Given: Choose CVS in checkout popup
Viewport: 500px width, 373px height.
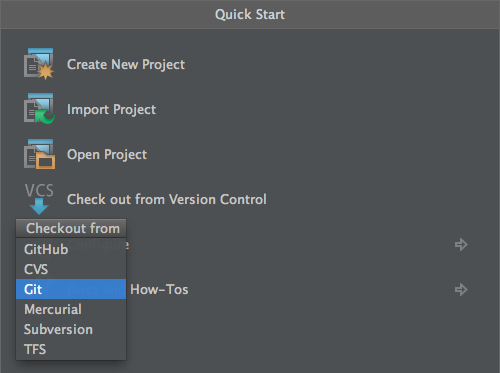Looking at the screenshot, I should [71, 269].
